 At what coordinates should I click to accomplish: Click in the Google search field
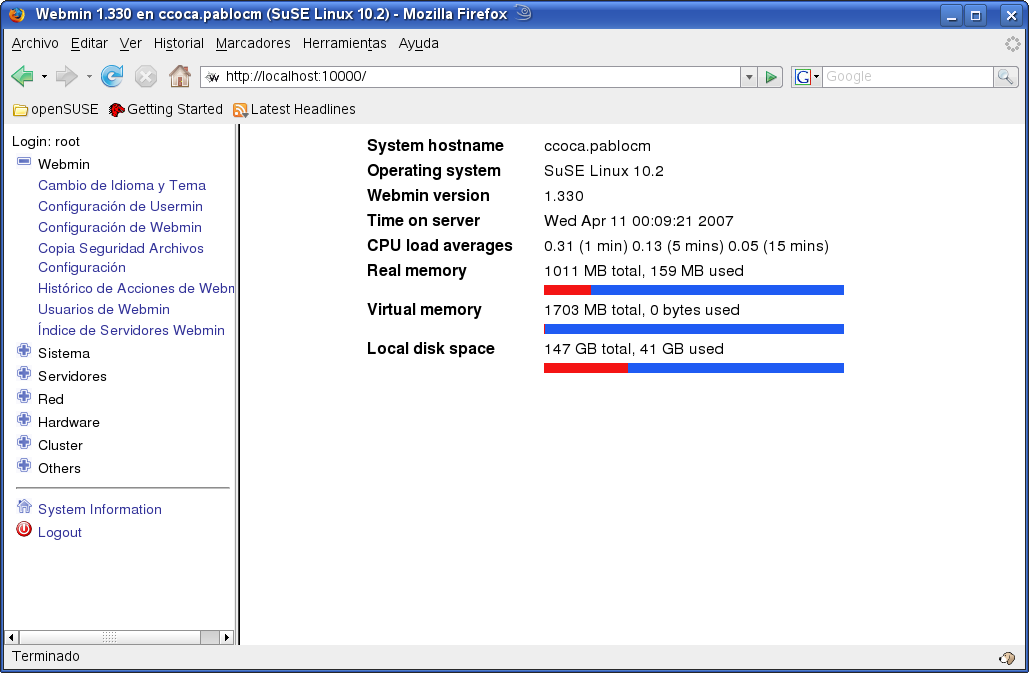click(905, 77)
